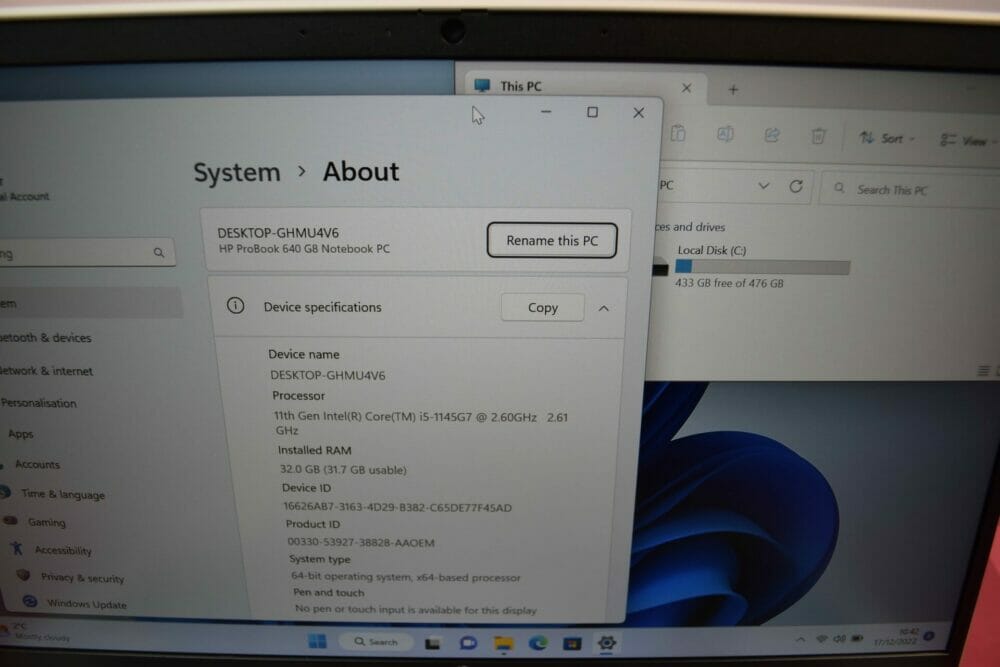
Task: Open Microsoft Store from the taskbar
Action: [x=572, y=643]
